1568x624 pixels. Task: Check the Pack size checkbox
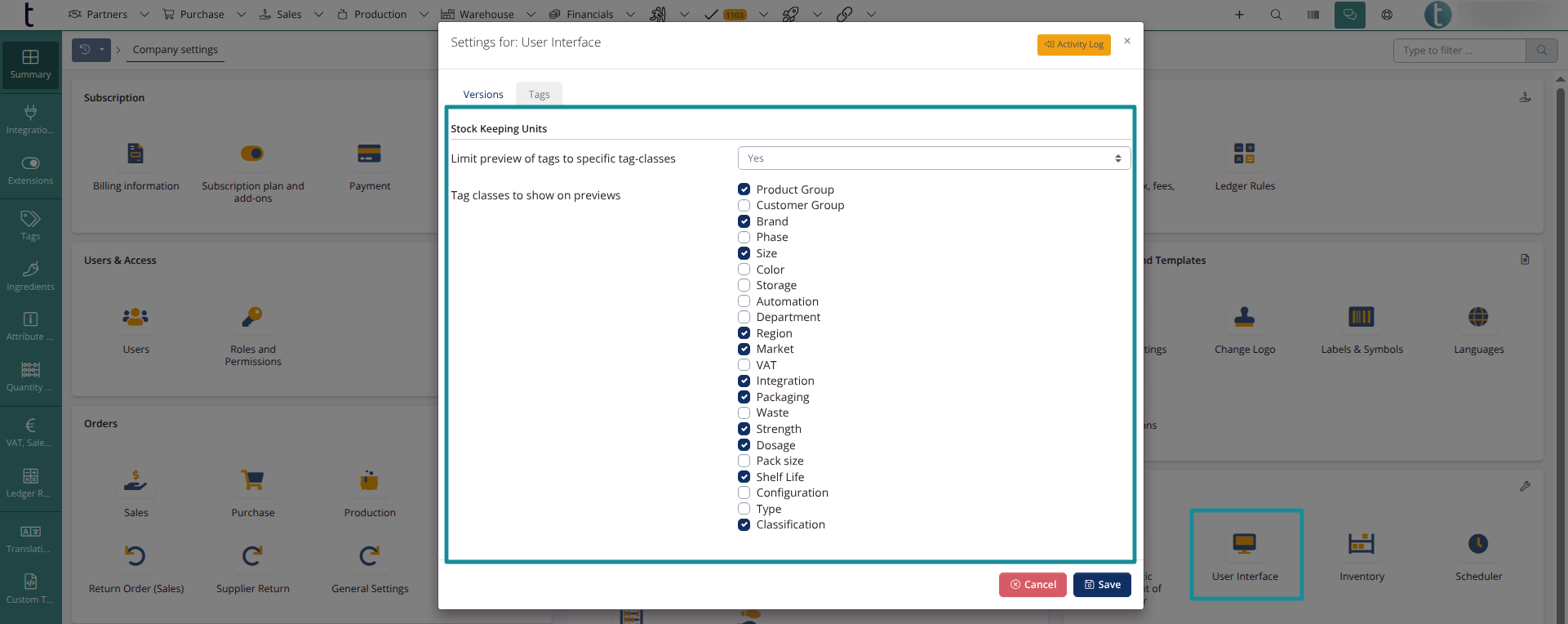pyautogui.click(x=744, y=461)
